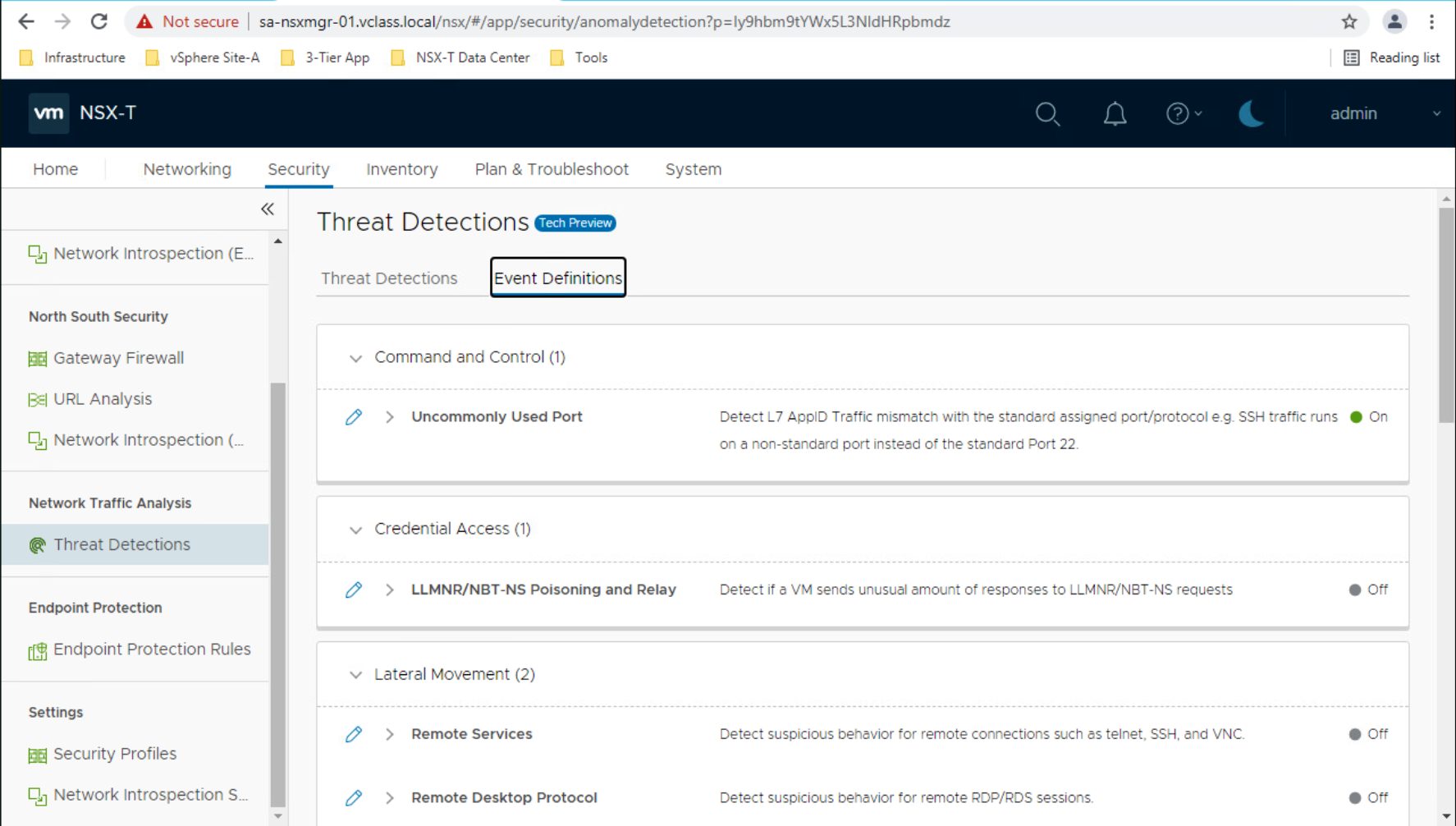
Task: Open Network Introspection (... under North South Security
Action: [x=136, y=440]
